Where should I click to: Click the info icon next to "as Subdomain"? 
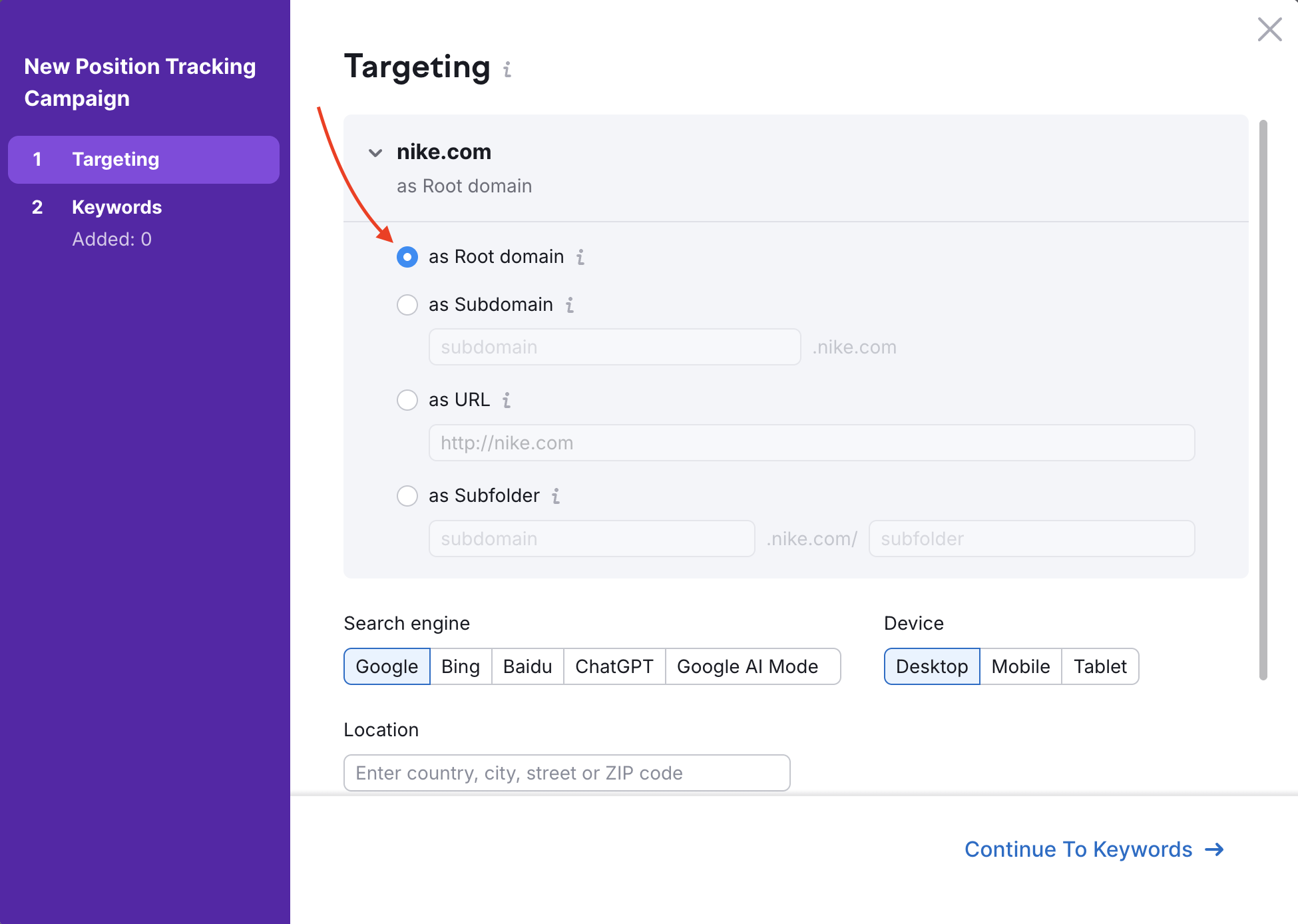(x=569, y=305)
